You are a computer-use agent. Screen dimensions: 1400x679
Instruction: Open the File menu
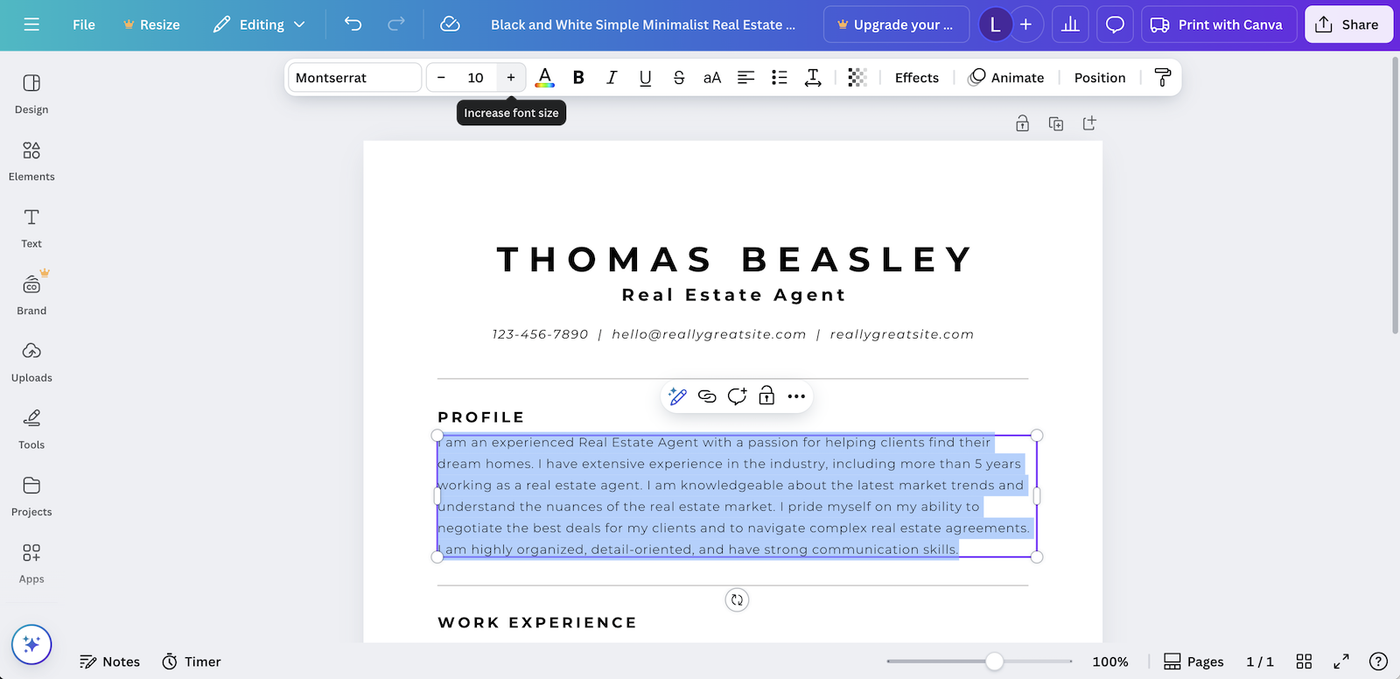coord(83,24)
